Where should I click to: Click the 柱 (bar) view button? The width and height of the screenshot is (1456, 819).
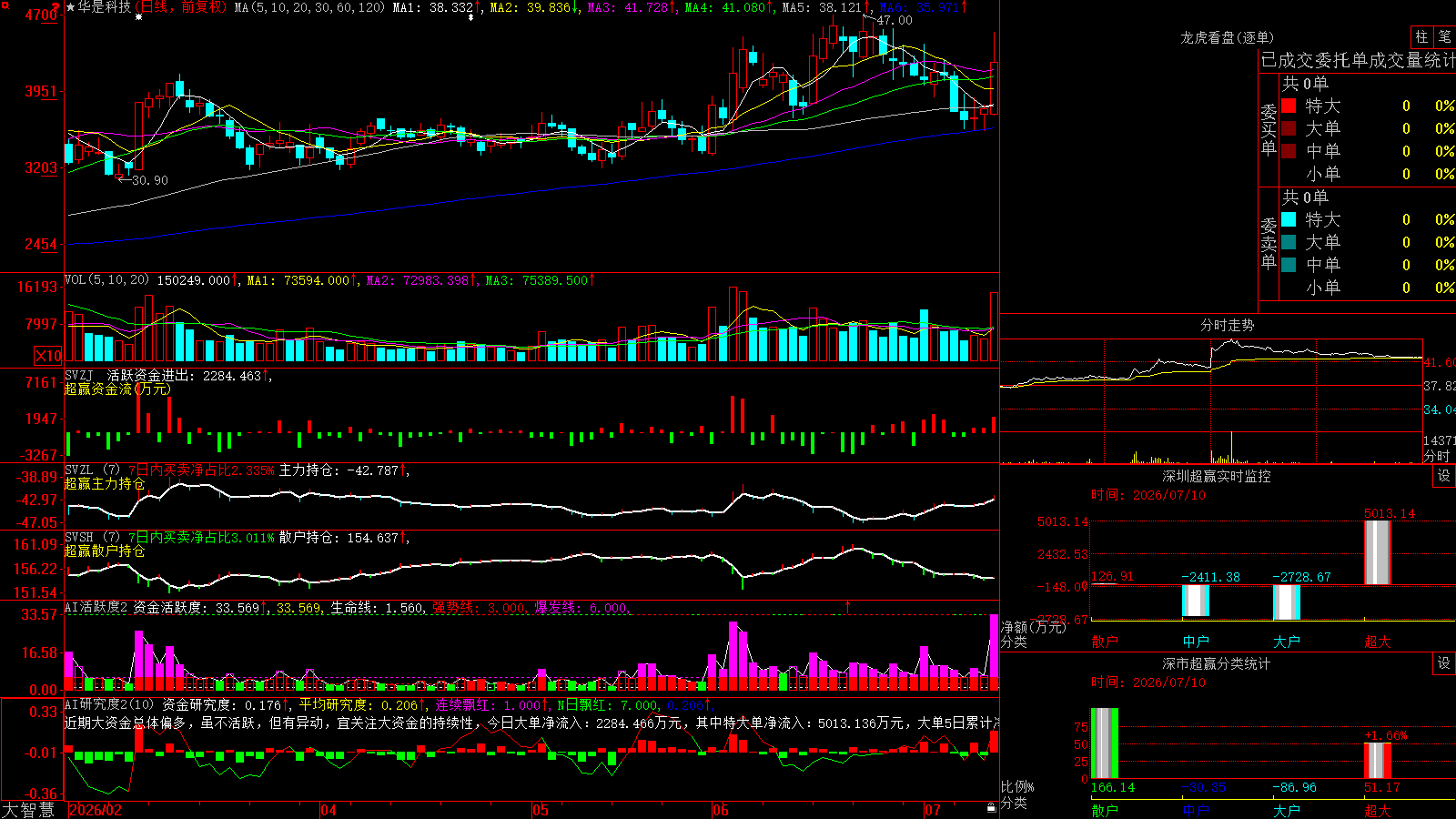coord(1421,37)
